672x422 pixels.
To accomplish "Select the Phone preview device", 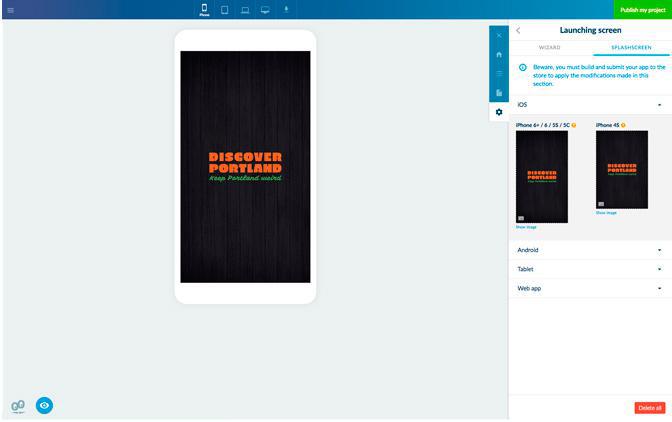I will point(204,9).
